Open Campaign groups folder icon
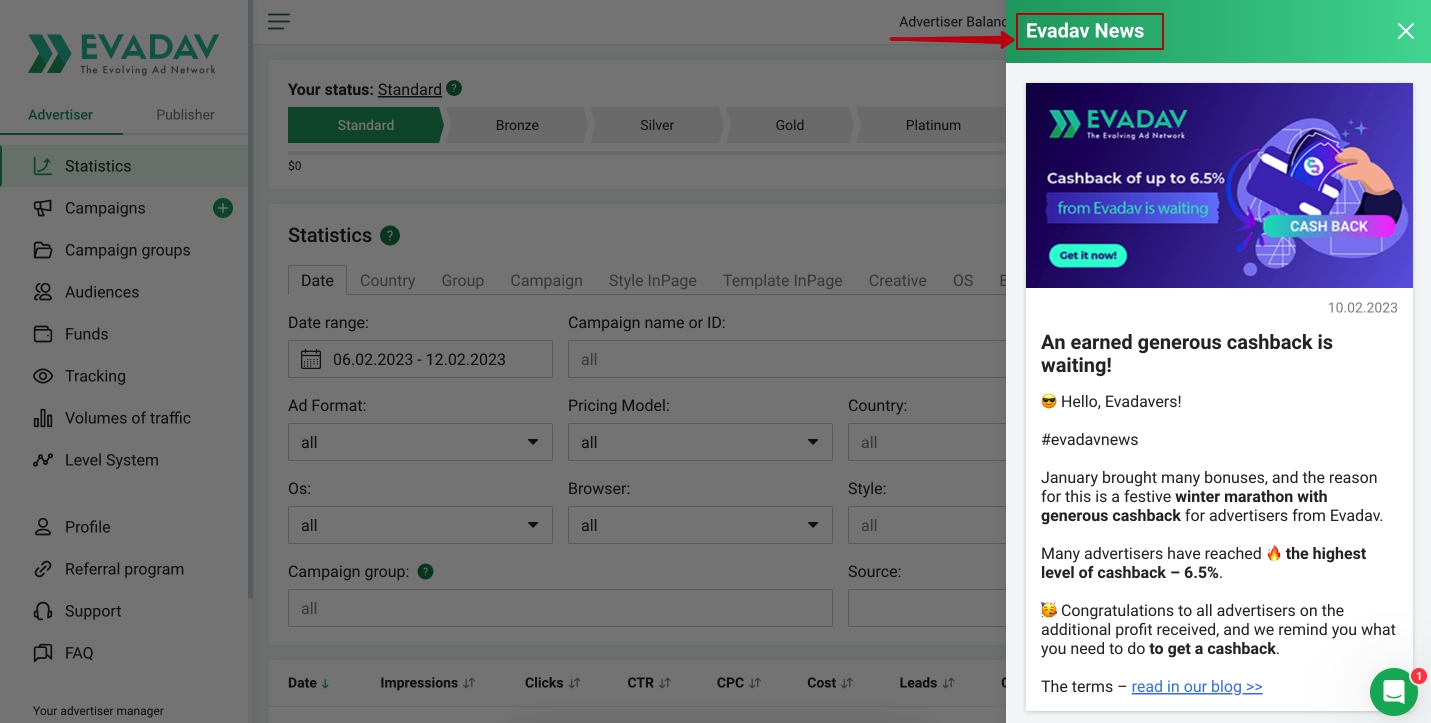Viewport: 1431px width, 723px height. coord(43,250)
